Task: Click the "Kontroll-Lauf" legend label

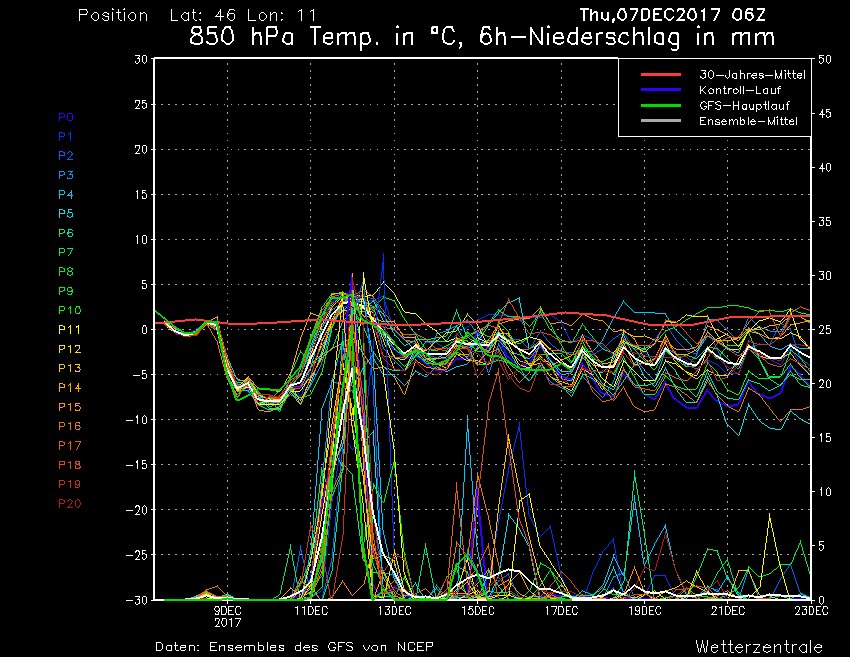Action: coord(740,90)
